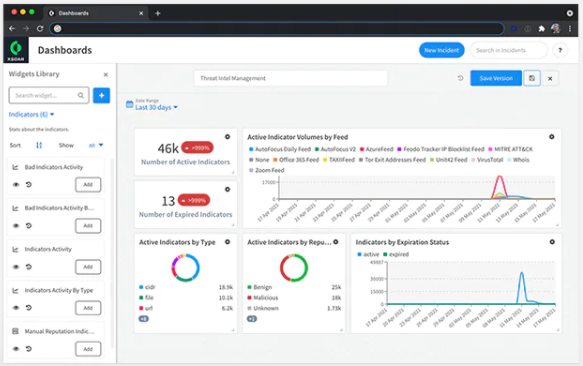Click reset icon for Bad Indicators Activity B... widget
This screenshot has width=583, height=366.
(28, 226)
